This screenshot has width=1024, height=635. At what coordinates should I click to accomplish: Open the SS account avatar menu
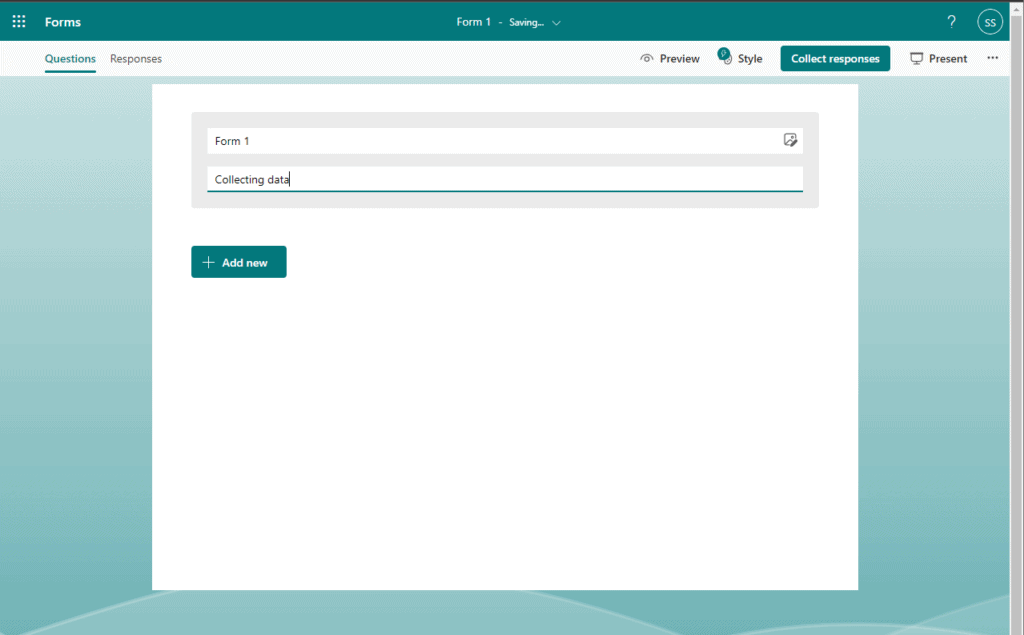point(989,22)
